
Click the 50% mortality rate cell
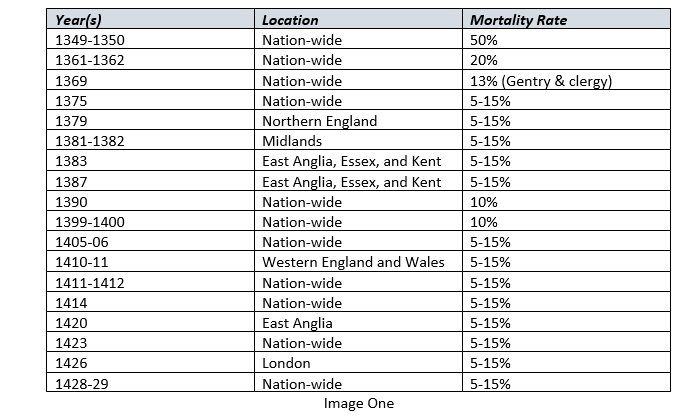pyautogui.click(x=484, y=40)
